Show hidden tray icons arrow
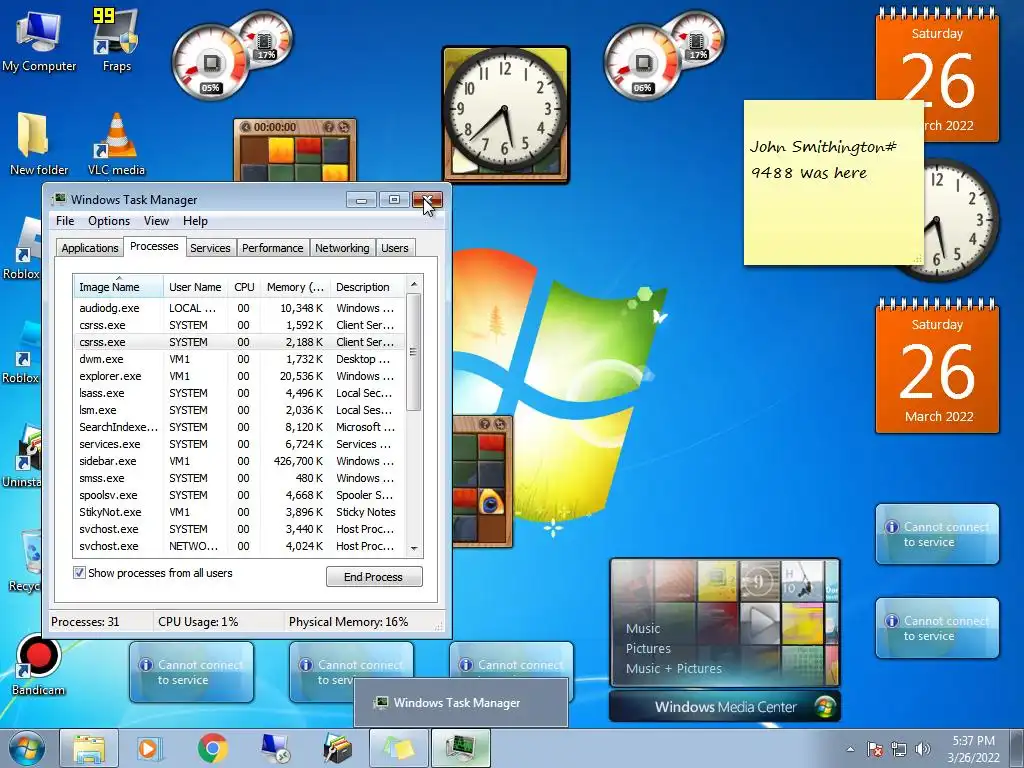The width and height of the screenshot is (1024, 768). tap(850, 749)
